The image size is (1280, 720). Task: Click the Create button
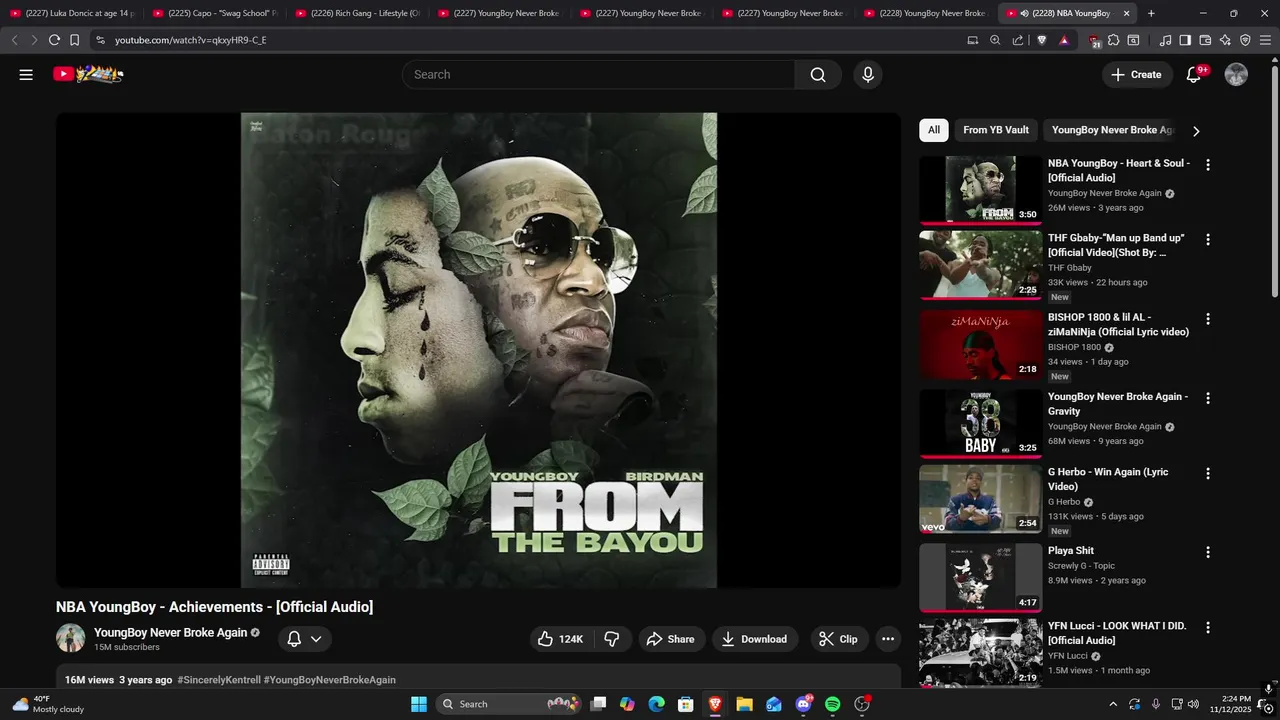(1137, 75)
